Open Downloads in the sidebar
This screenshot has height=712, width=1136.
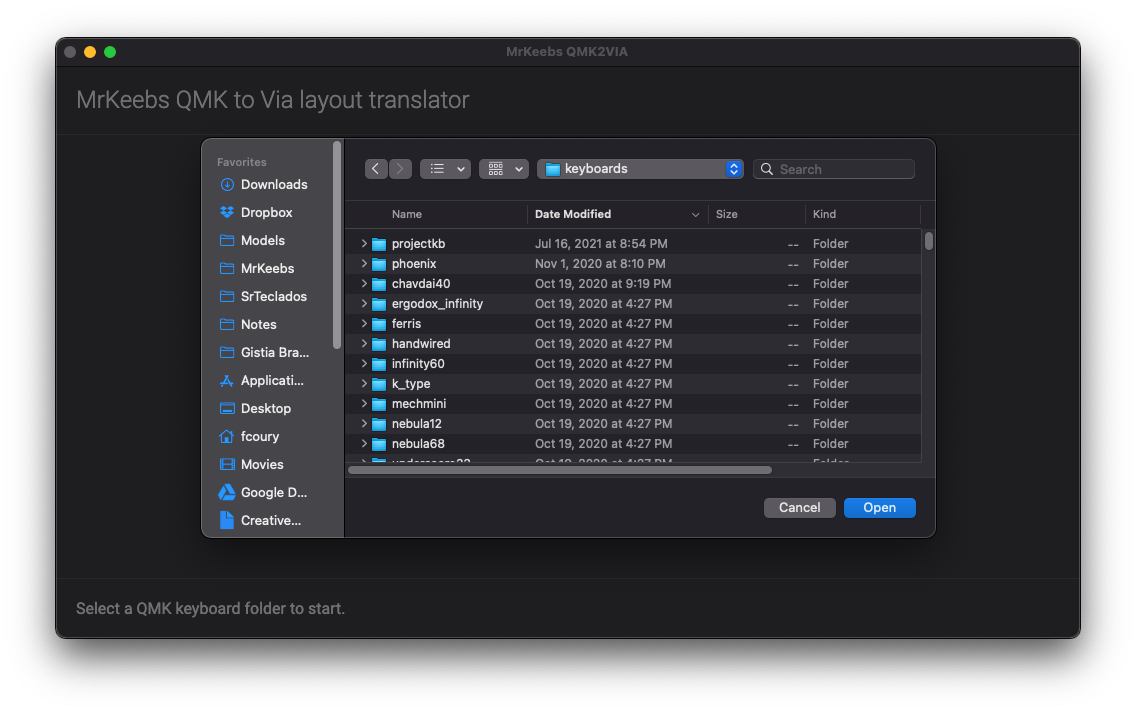[264, 185]
